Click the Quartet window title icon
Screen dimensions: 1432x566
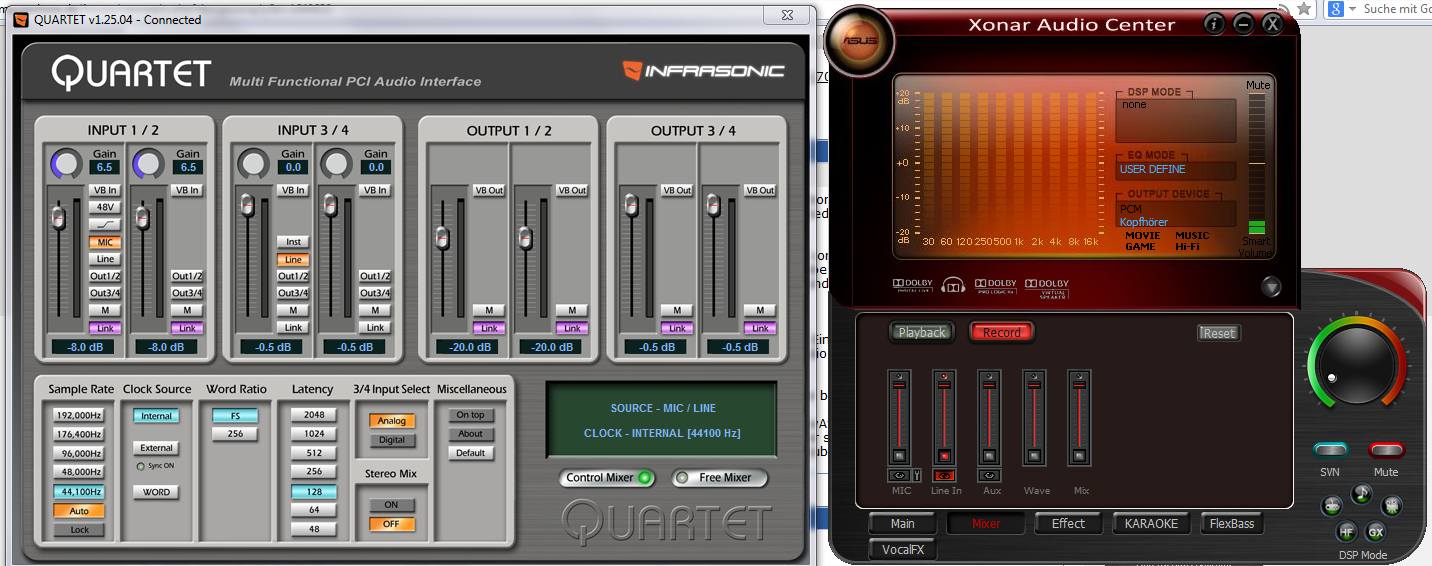(x=21, y=19)
